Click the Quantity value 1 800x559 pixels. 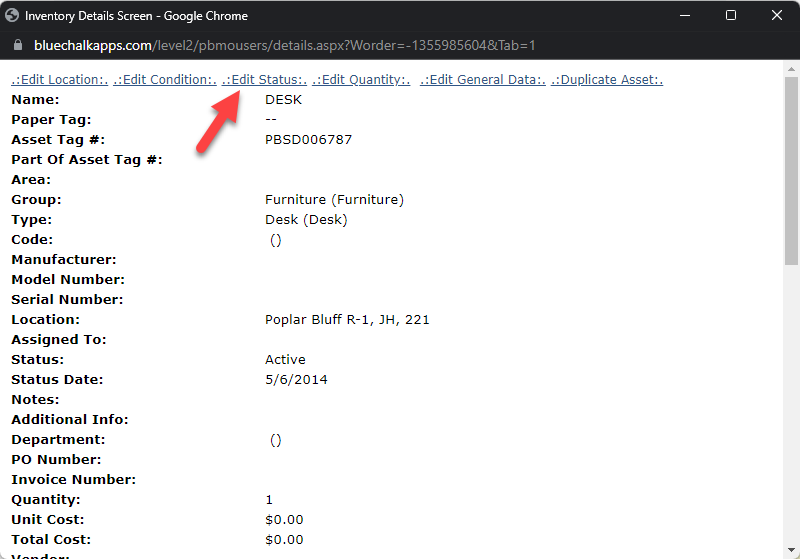pyautogui.click(x=269, y=500)
